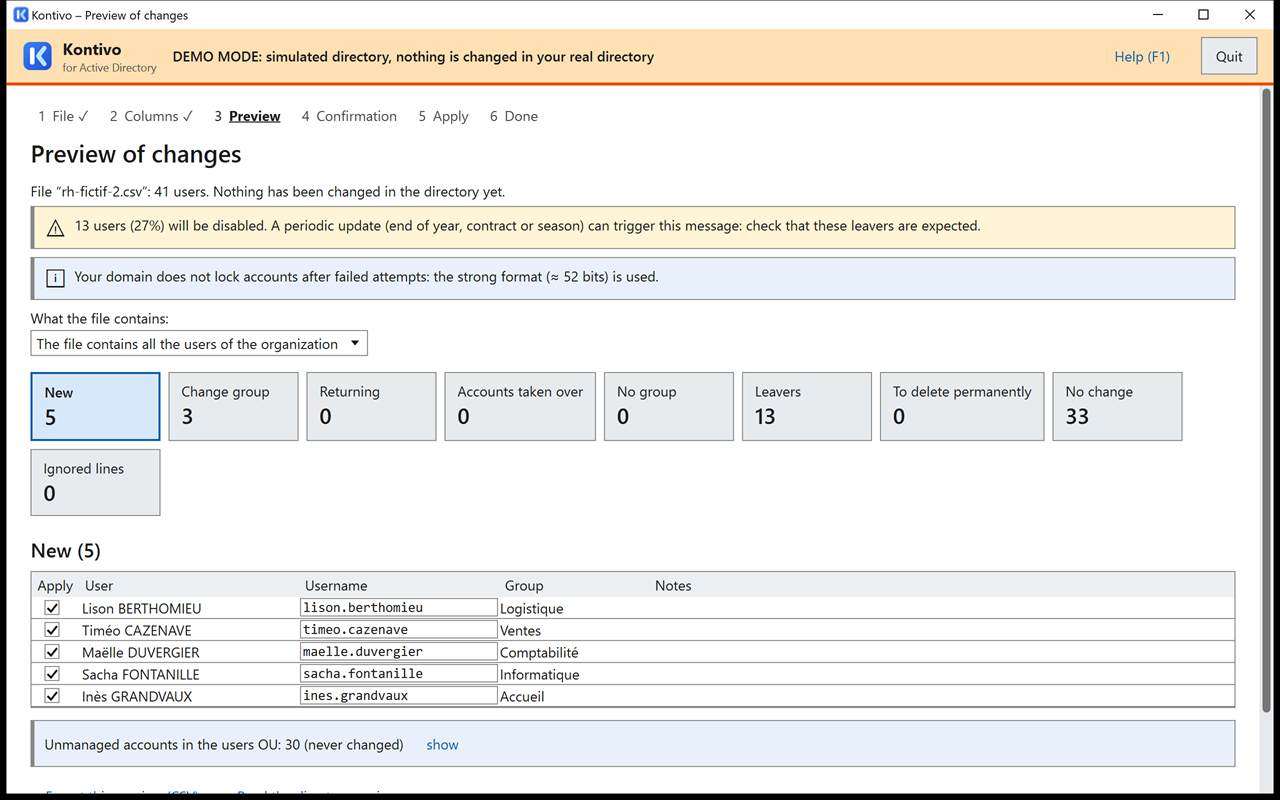Disable the Apply checkbox for Sacha FONTANILLE
Image resolution: width=1280 pixels, height=800 pixels.
[x=52, y=674]
